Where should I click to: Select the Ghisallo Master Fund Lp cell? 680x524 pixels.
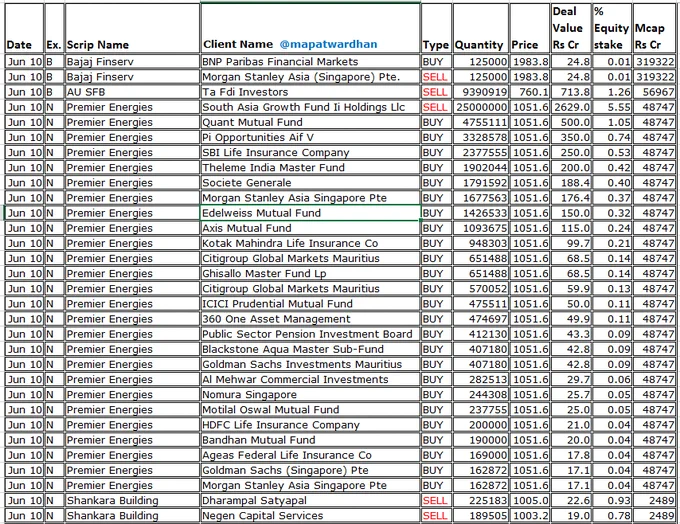tap(311, 274)
